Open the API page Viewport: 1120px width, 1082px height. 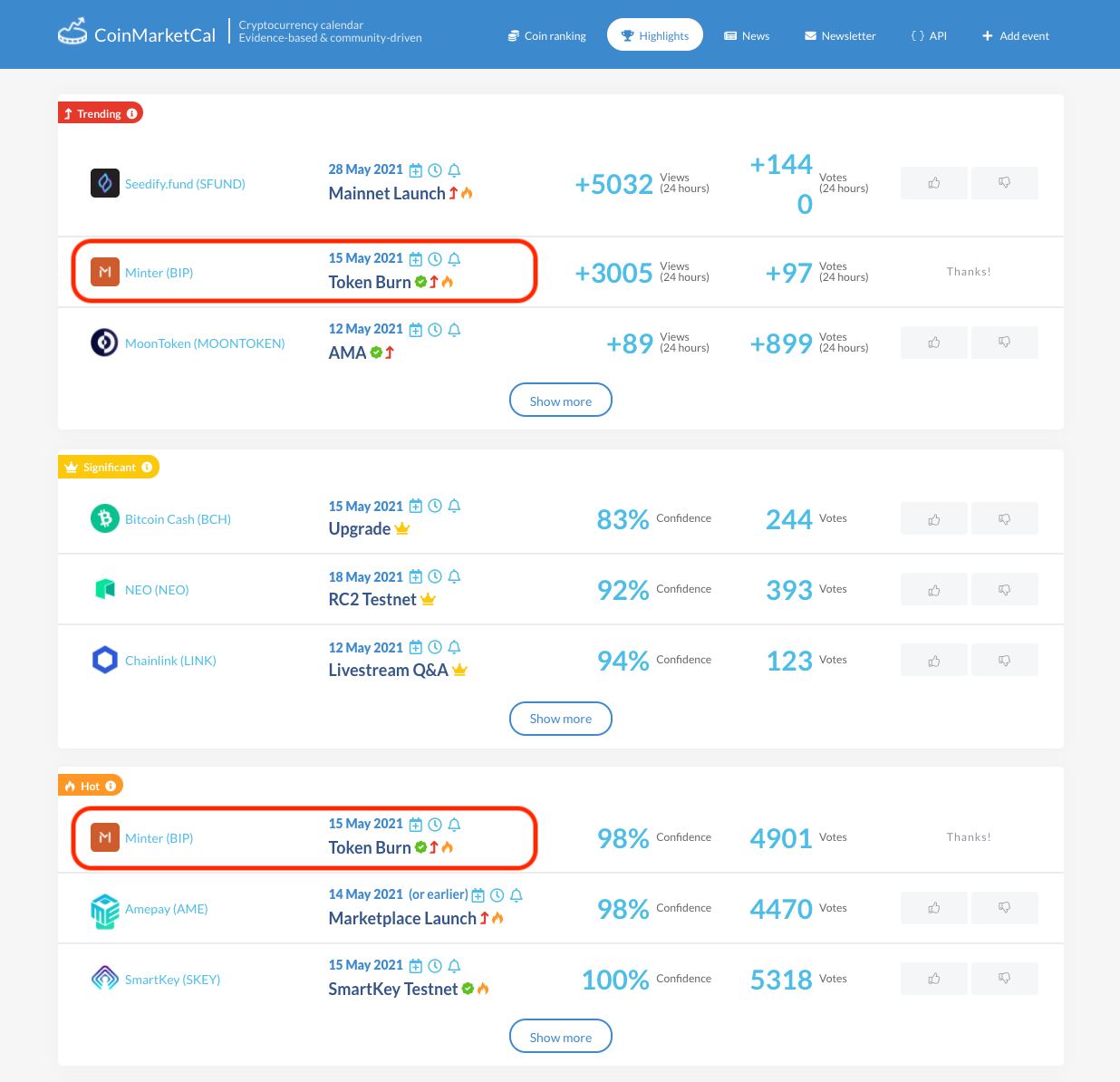(x=929, y=35)
